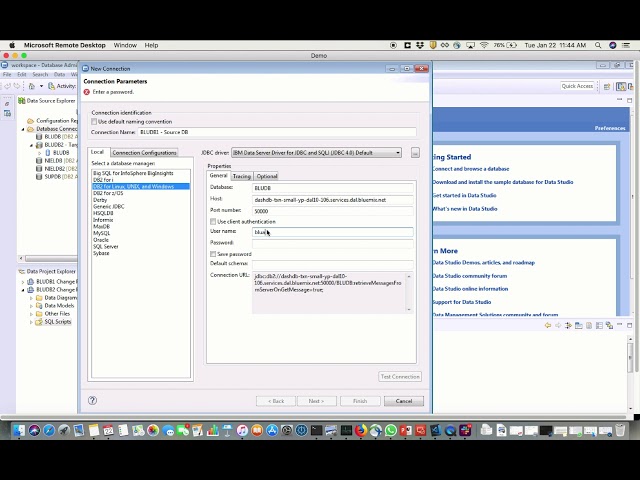The height and width of the screenshot is (480, 640).
Task: Select Derby database manager
Action: click(100, 200)
